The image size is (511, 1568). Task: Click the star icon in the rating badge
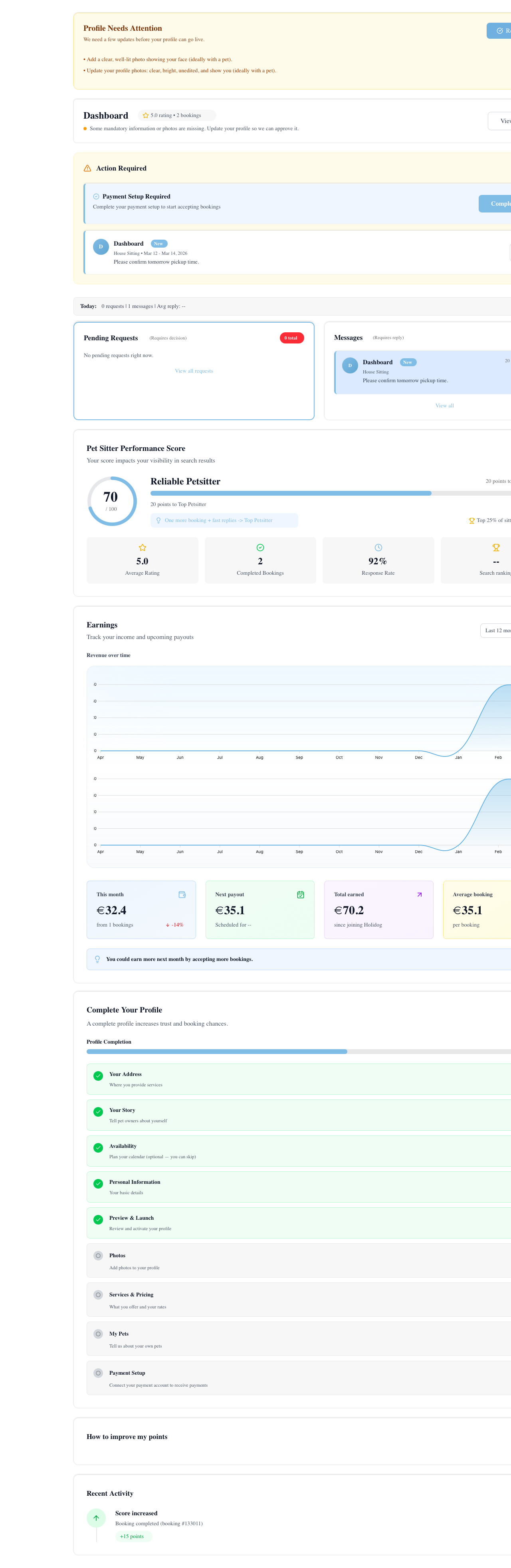click(145, 116)
